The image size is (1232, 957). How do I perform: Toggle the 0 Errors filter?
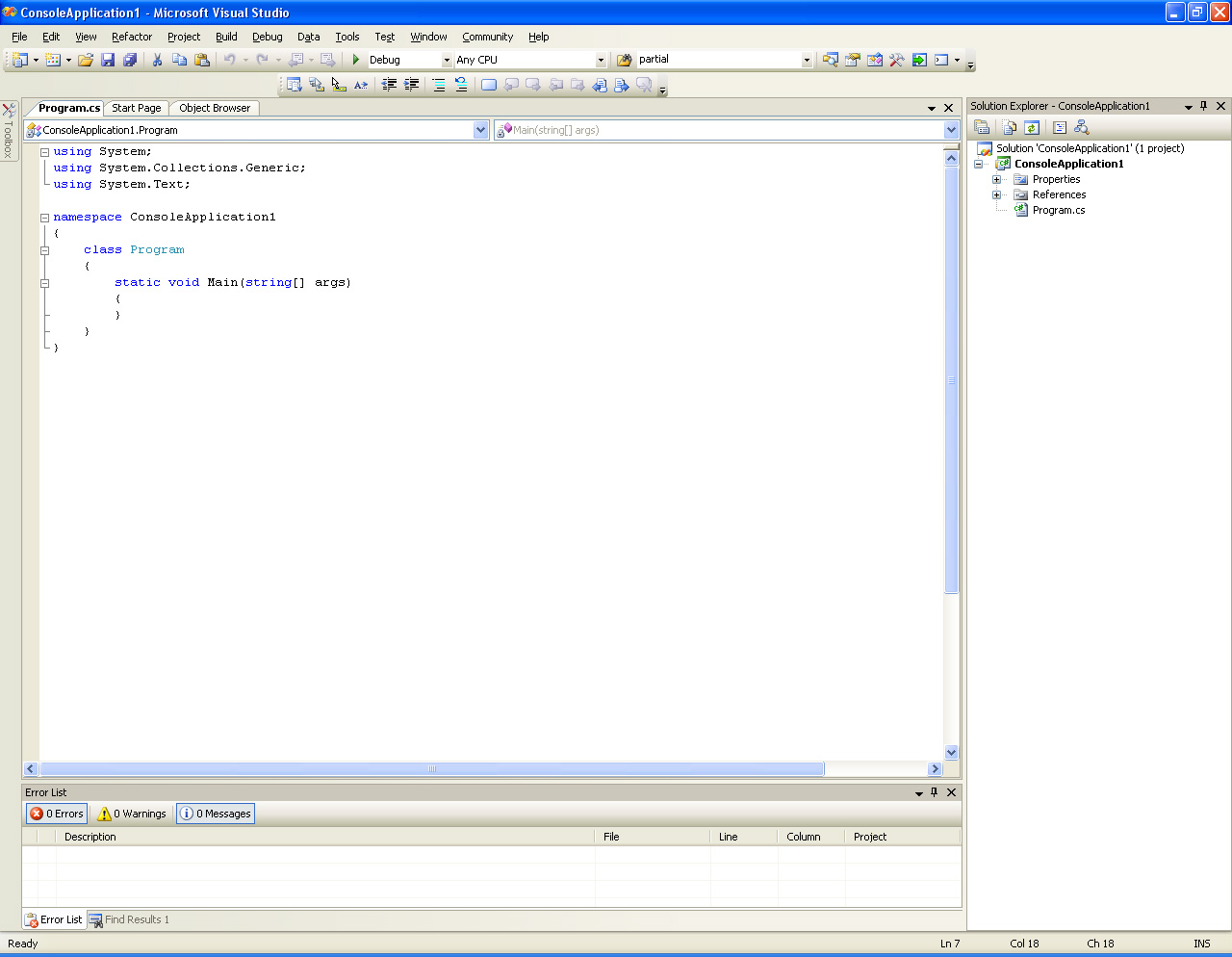(x=57, y=814)
